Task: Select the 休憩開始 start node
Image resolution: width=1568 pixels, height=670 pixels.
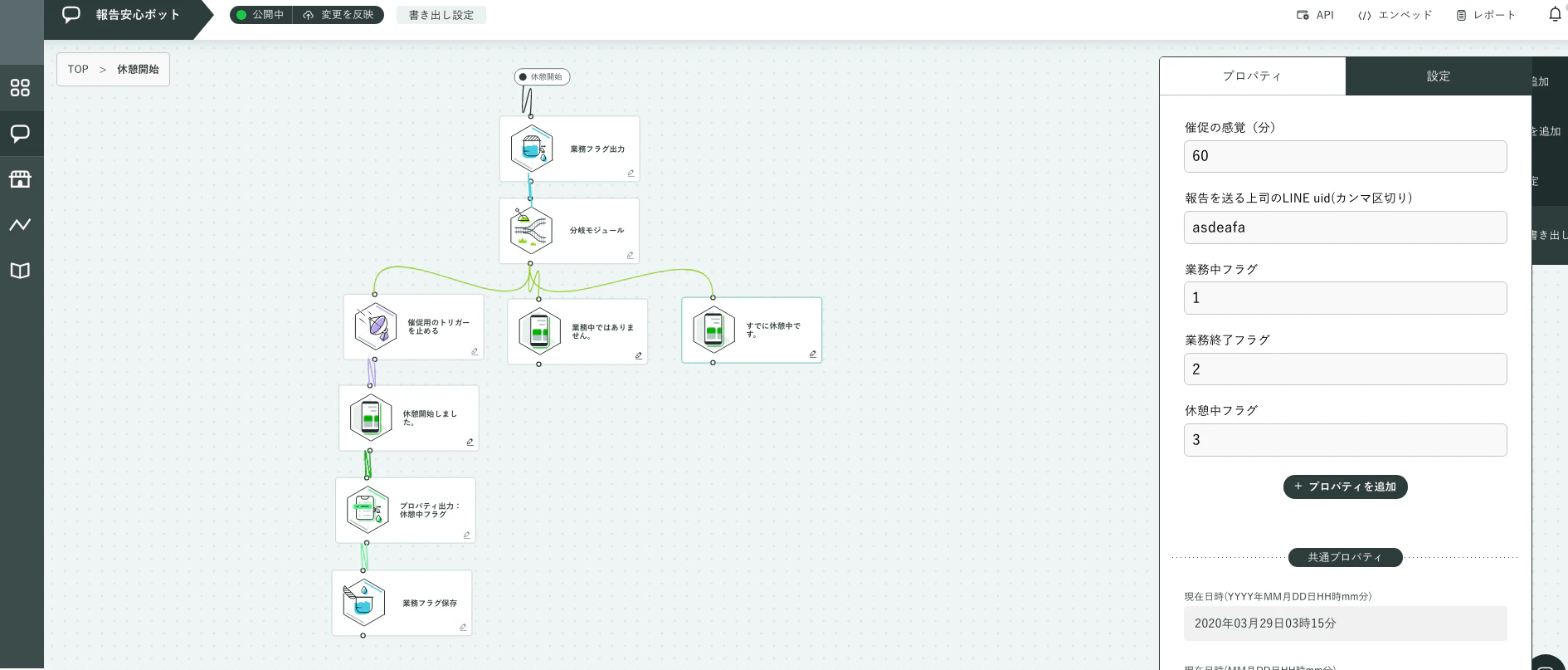Action: (542, 77)
